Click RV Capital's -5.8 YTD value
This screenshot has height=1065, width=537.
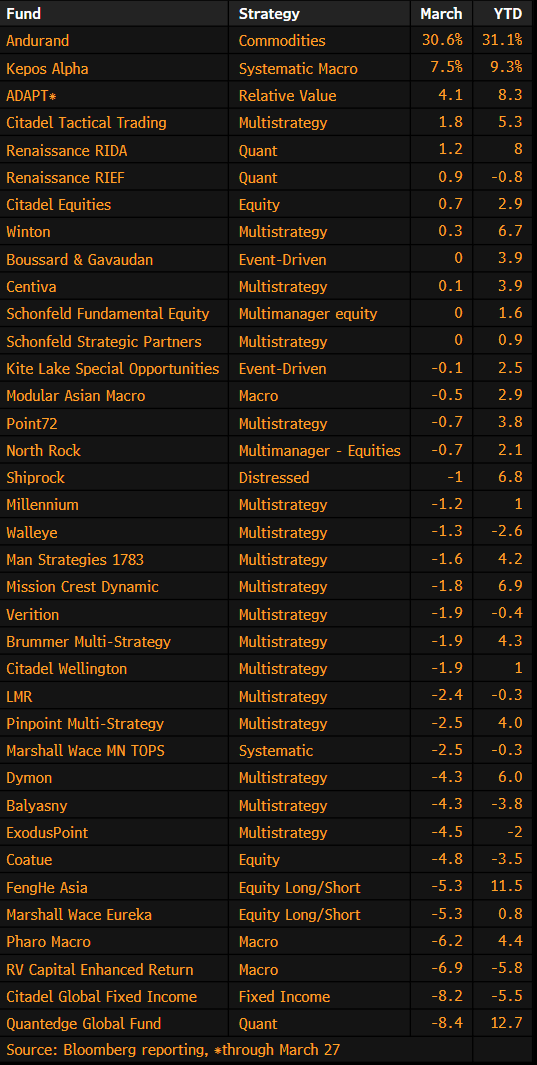click(x=506, y=970)
